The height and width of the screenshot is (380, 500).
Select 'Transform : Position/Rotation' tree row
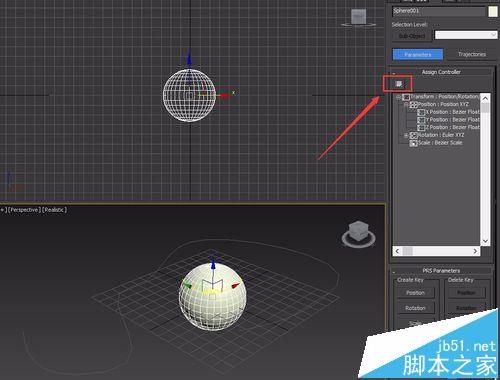(x=441, y=97)
